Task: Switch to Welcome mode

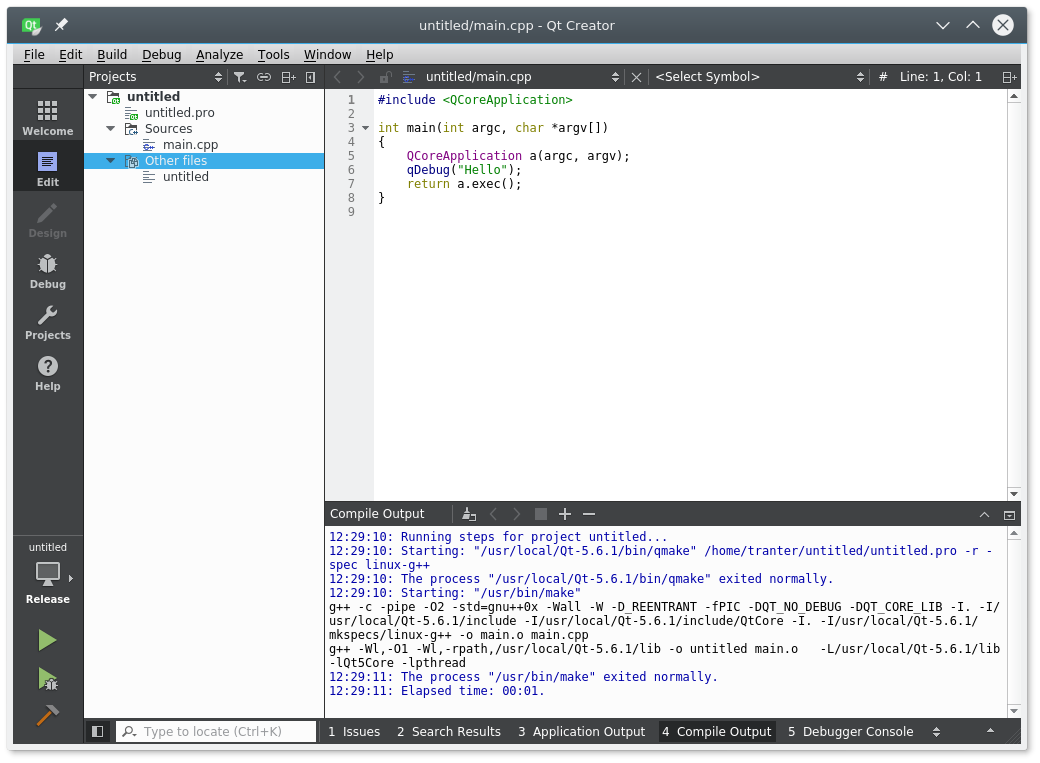Action: coord(47,117)
